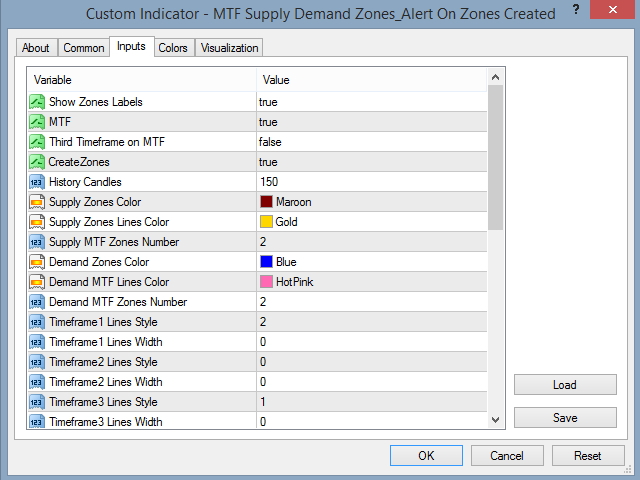Select the Demand MTF Zones Number value
The width and height of the screenshot is (640, 480).
point(263,302)
